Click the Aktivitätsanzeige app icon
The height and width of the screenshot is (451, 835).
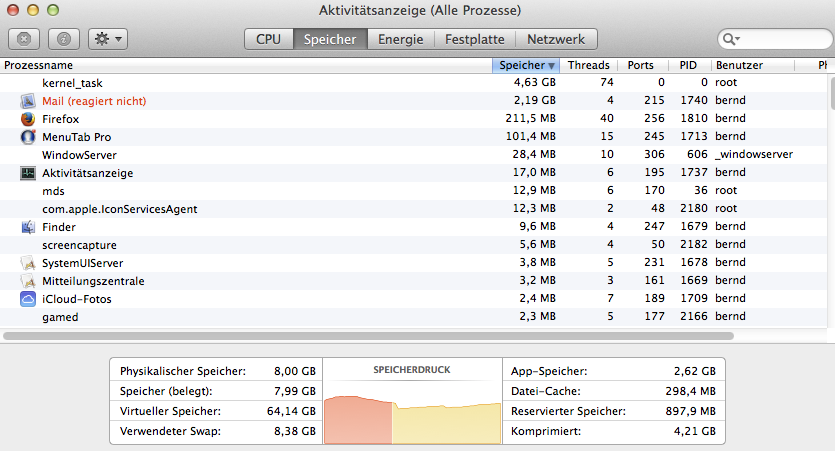coord(28,173)
